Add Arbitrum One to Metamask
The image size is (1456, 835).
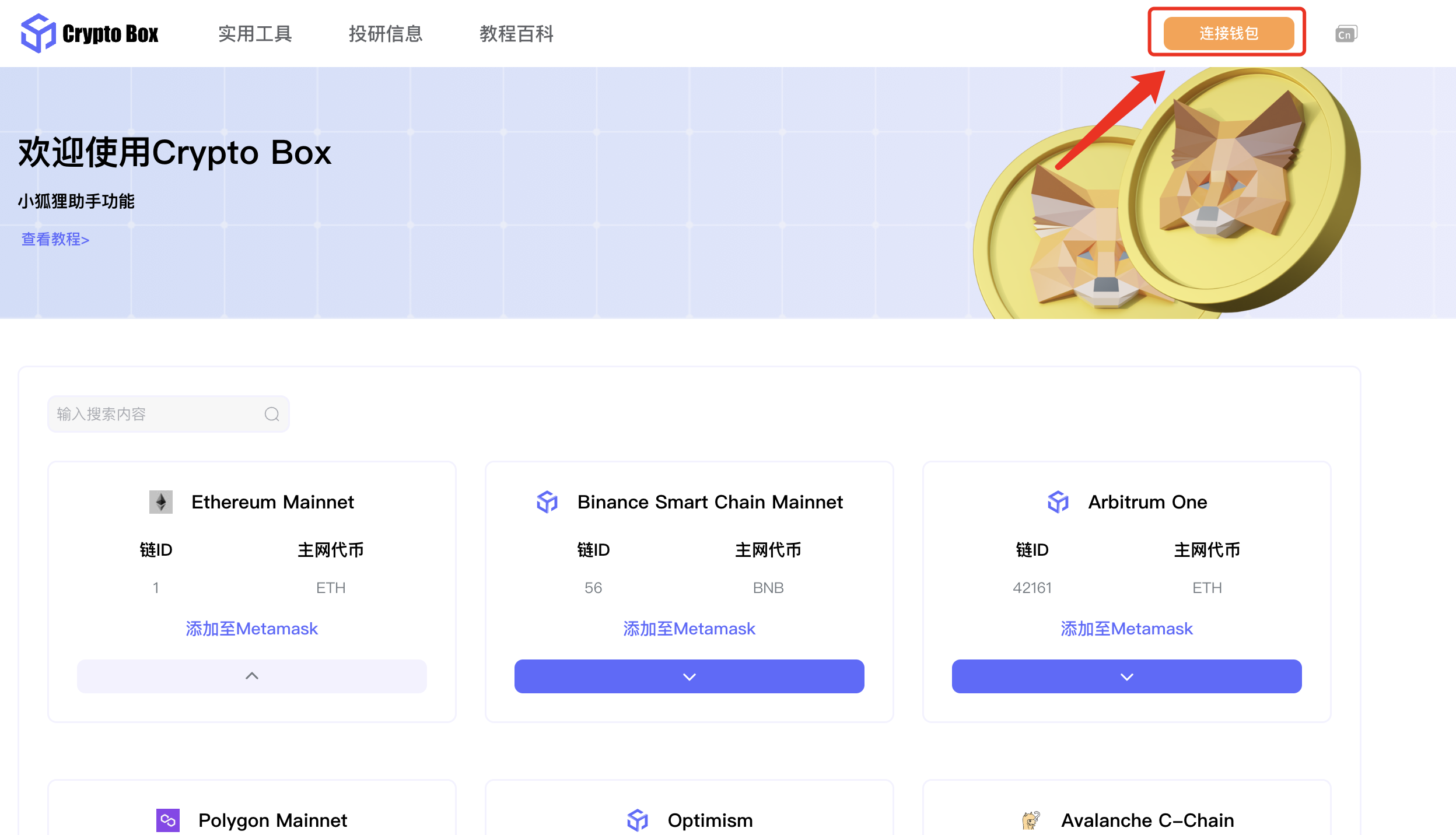click(x=1127, y=629)
